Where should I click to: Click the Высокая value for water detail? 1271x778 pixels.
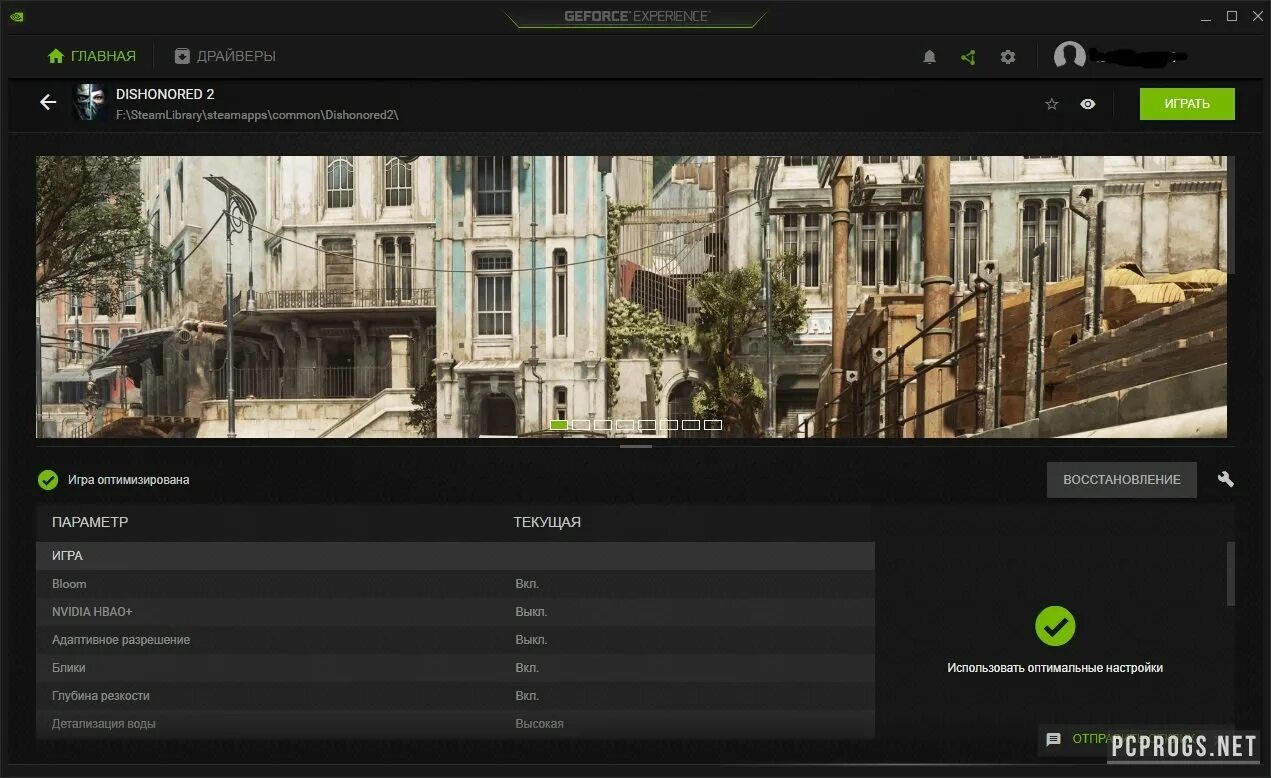tap(539, 724)
